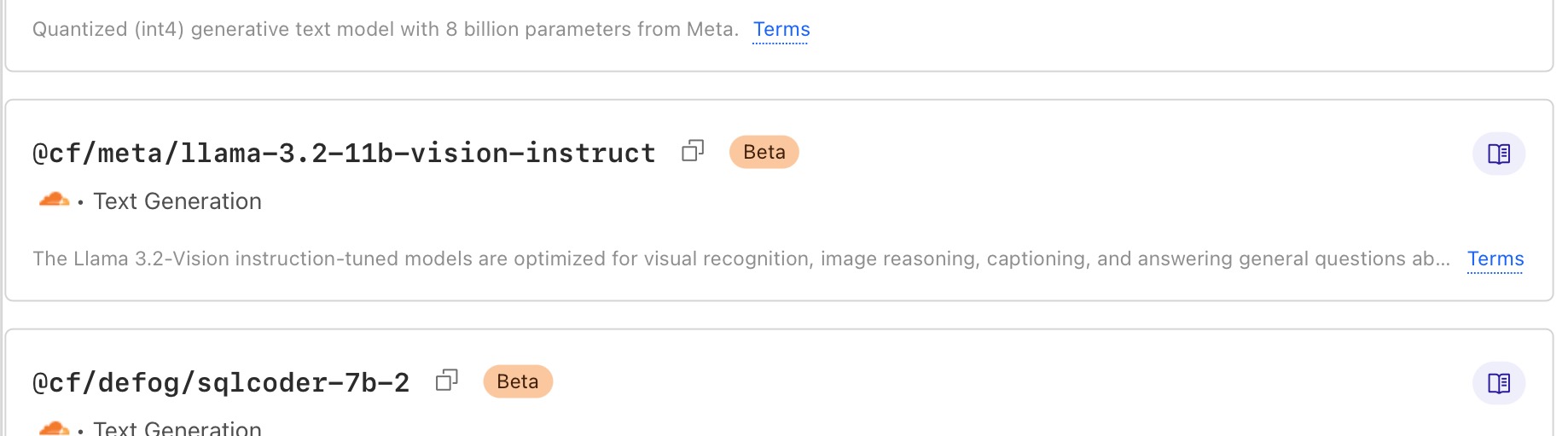Open Terms link after the Meta description
Screen dimensions: 1568x436
point(781,30)
